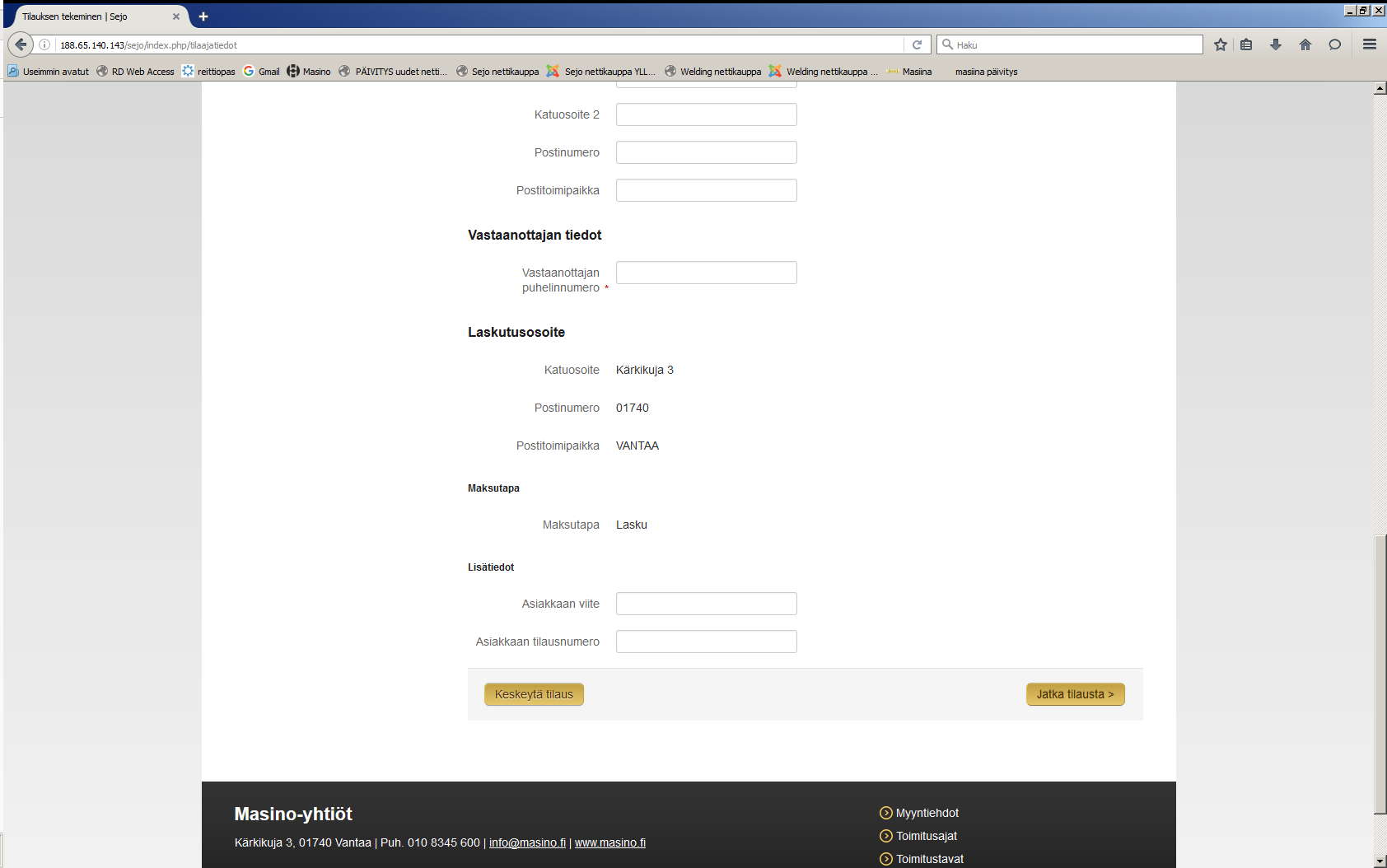Viewport: 1387px width, 868px height.
Task: Open Welding nettikauppa globe bookmark
Action: 712,72
